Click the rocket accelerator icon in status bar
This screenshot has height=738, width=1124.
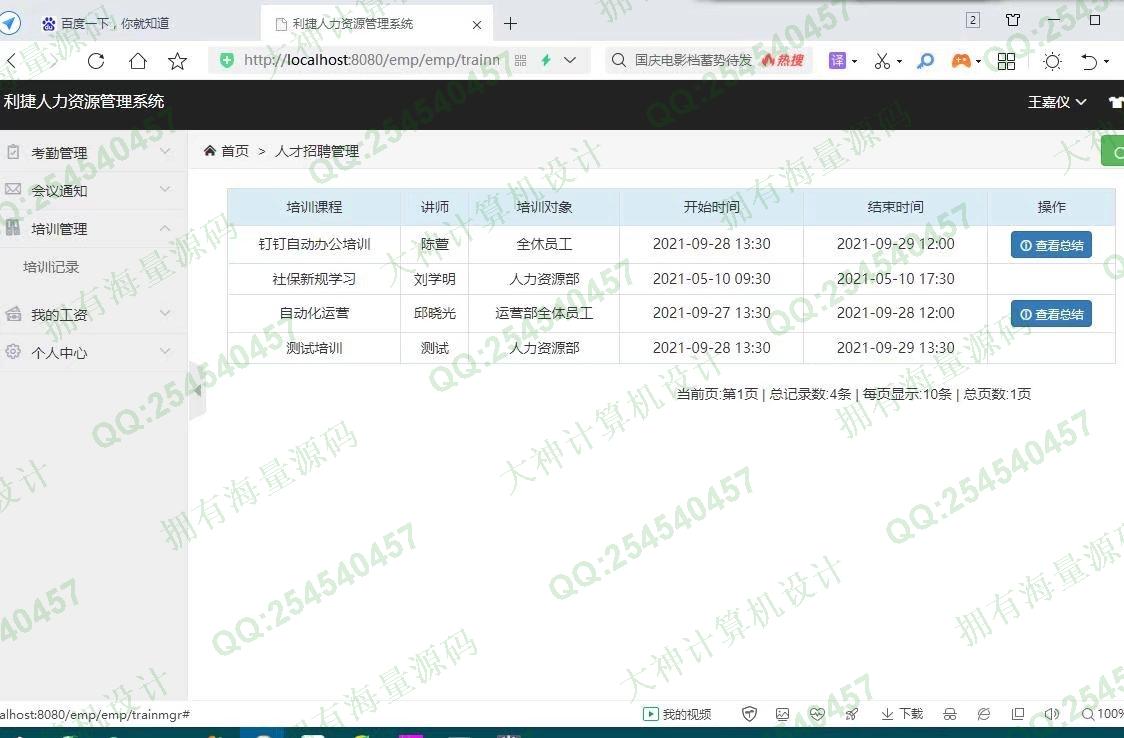coord(852,714)
